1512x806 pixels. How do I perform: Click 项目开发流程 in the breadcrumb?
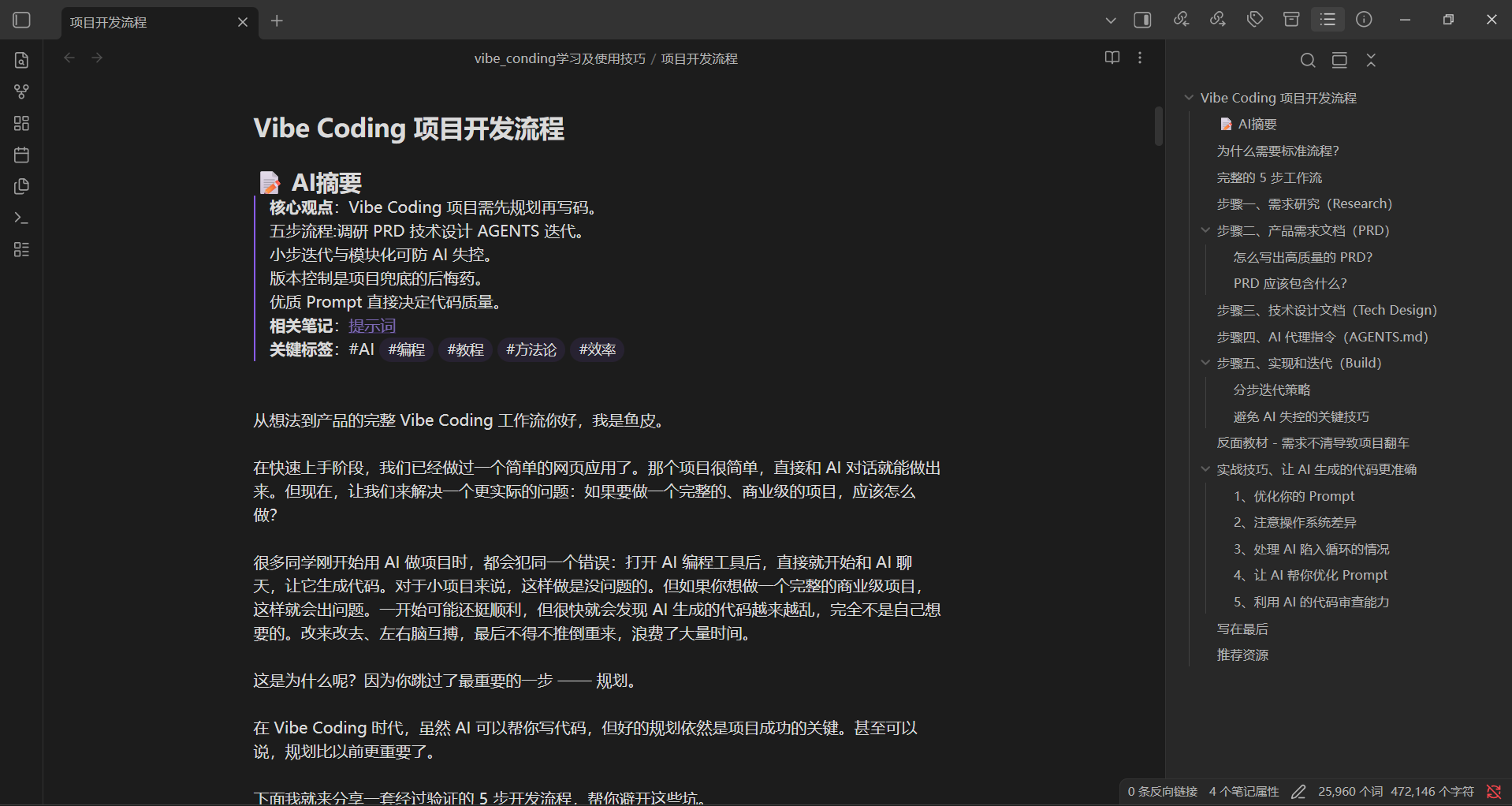(x=699, y=58)
